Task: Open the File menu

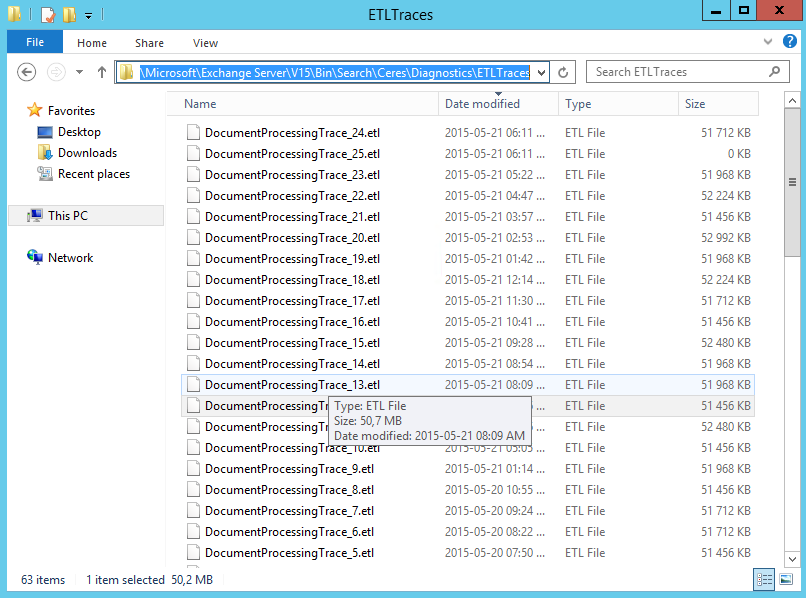Action: point(35,42)
